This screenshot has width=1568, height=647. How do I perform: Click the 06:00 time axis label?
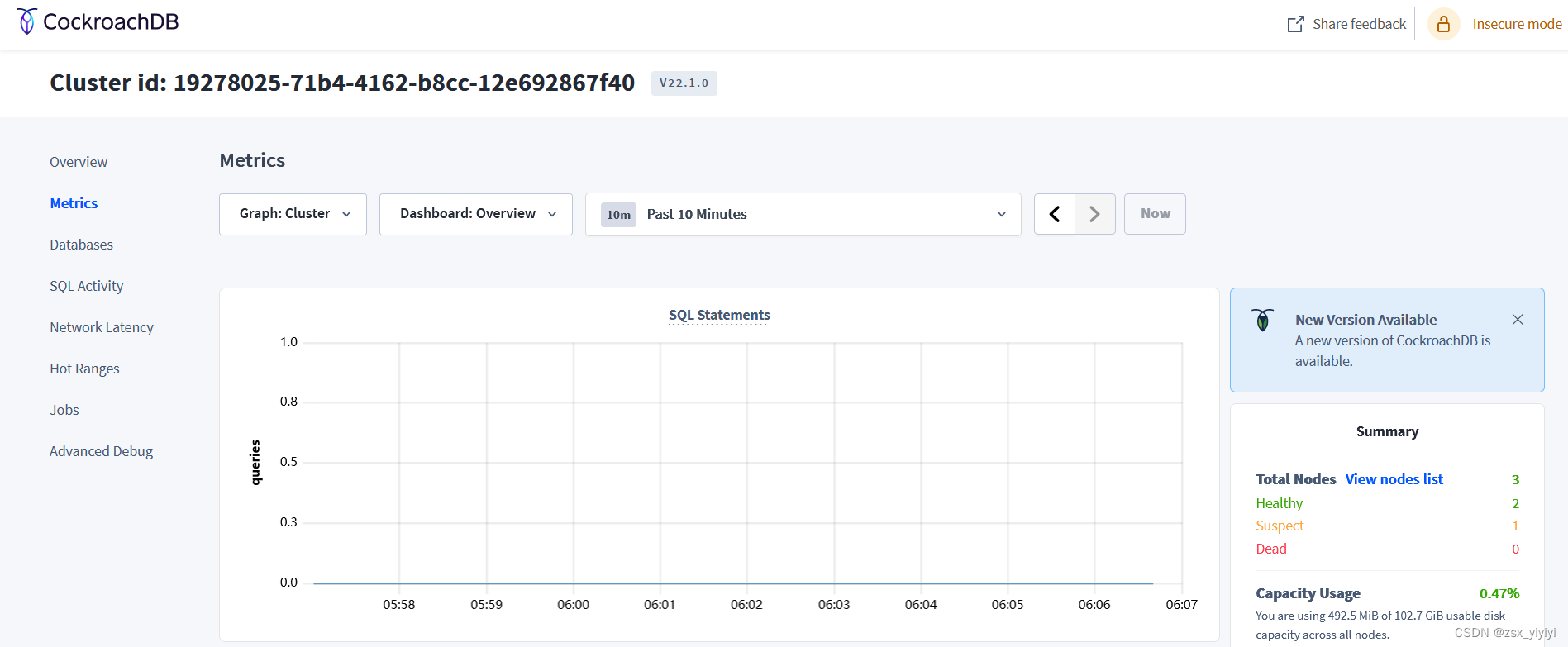(x=573, y=605)
